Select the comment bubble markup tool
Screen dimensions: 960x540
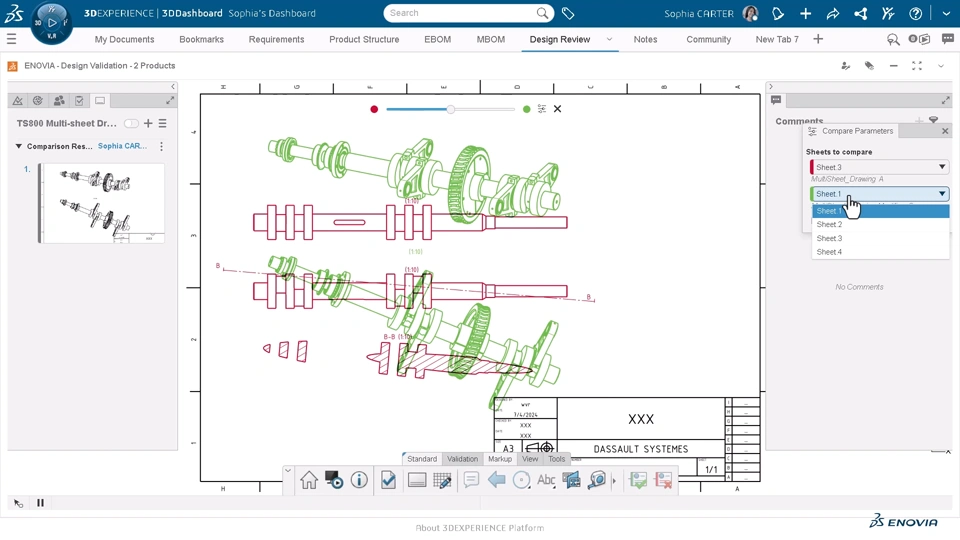coord(471,479)
